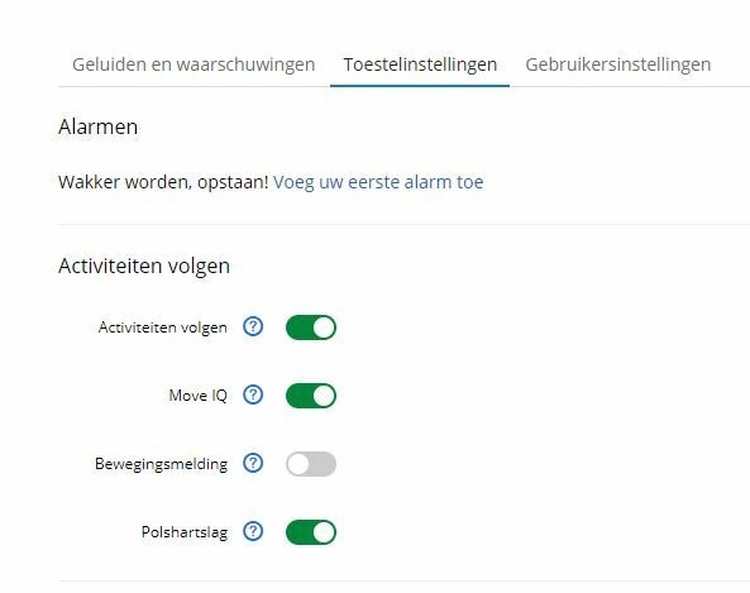Click the Voeg uw eerste alarm toe link
Image resolution: width=750 pixels, height=593 pixels.
coord(378,182)
